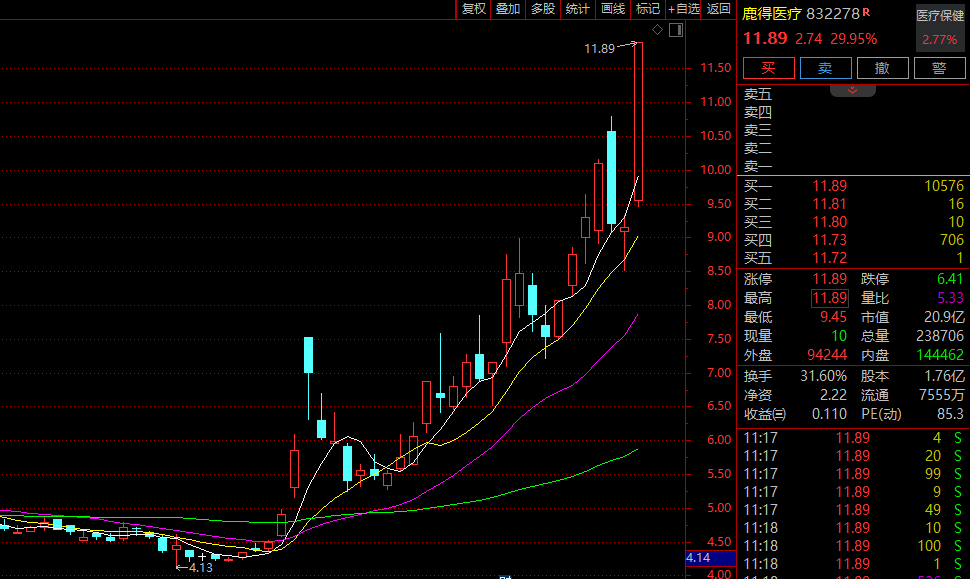This screenshot has height=579, width=970.
Task: Open the 画线 drawing tool
Action: coord(613,9)
